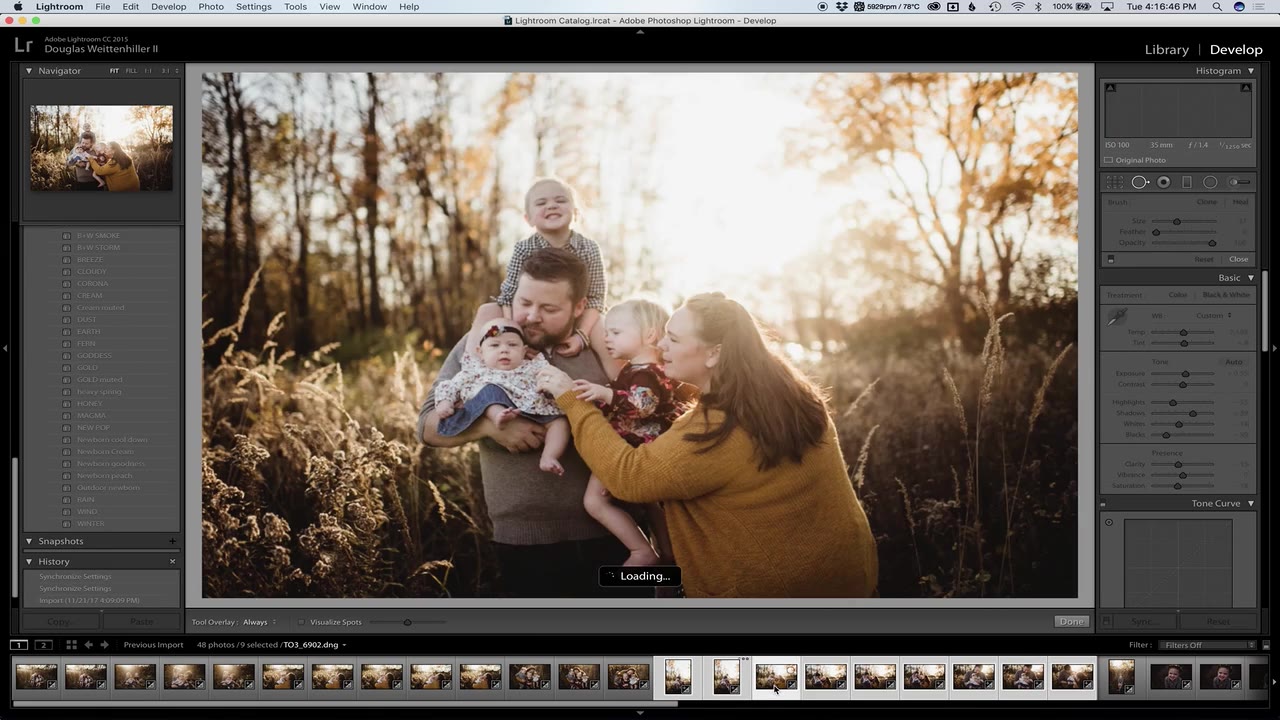Go forward to next photo arrow
1280x720 pixels.
pos(104,645)
